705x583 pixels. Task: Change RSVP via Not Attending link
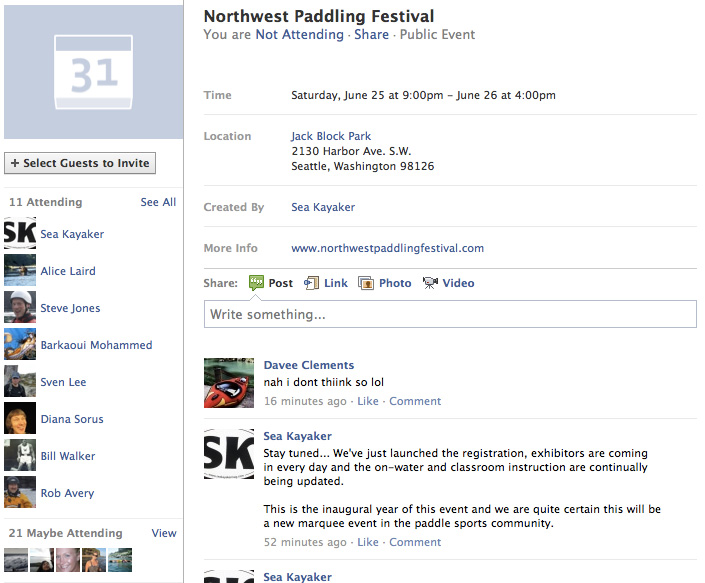click(x=299, y=35)
